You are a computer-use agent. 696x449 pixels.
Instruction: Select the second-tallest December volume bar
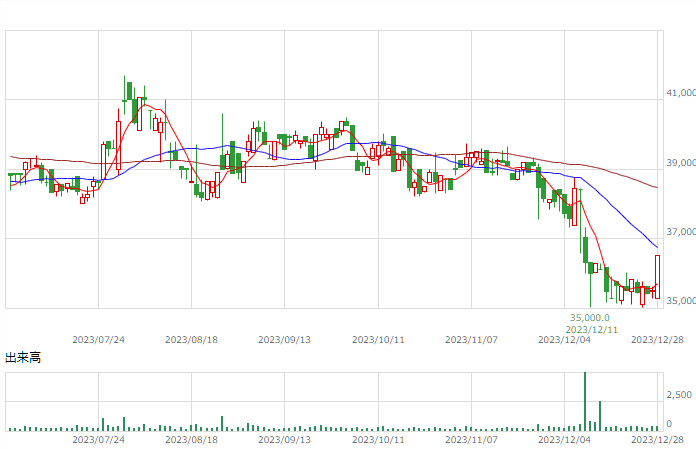pyautogui.click(x=600, y=416)
